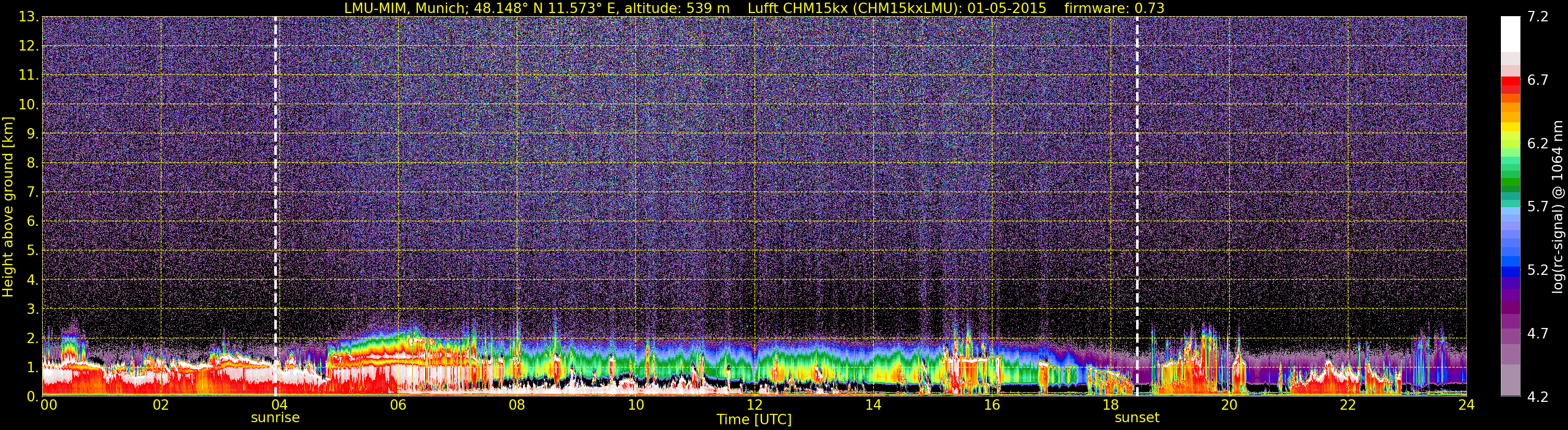
Task: Click the height axis tick '4.'
Action: [33, 280]
